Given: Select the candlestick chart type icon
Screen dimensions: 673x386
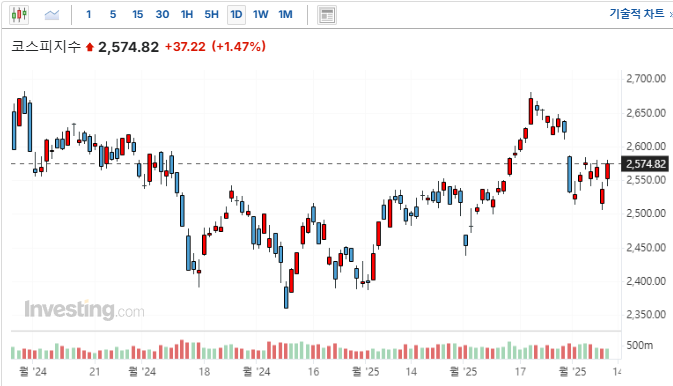Looking at the screenshot, I should tap(19, 15).
